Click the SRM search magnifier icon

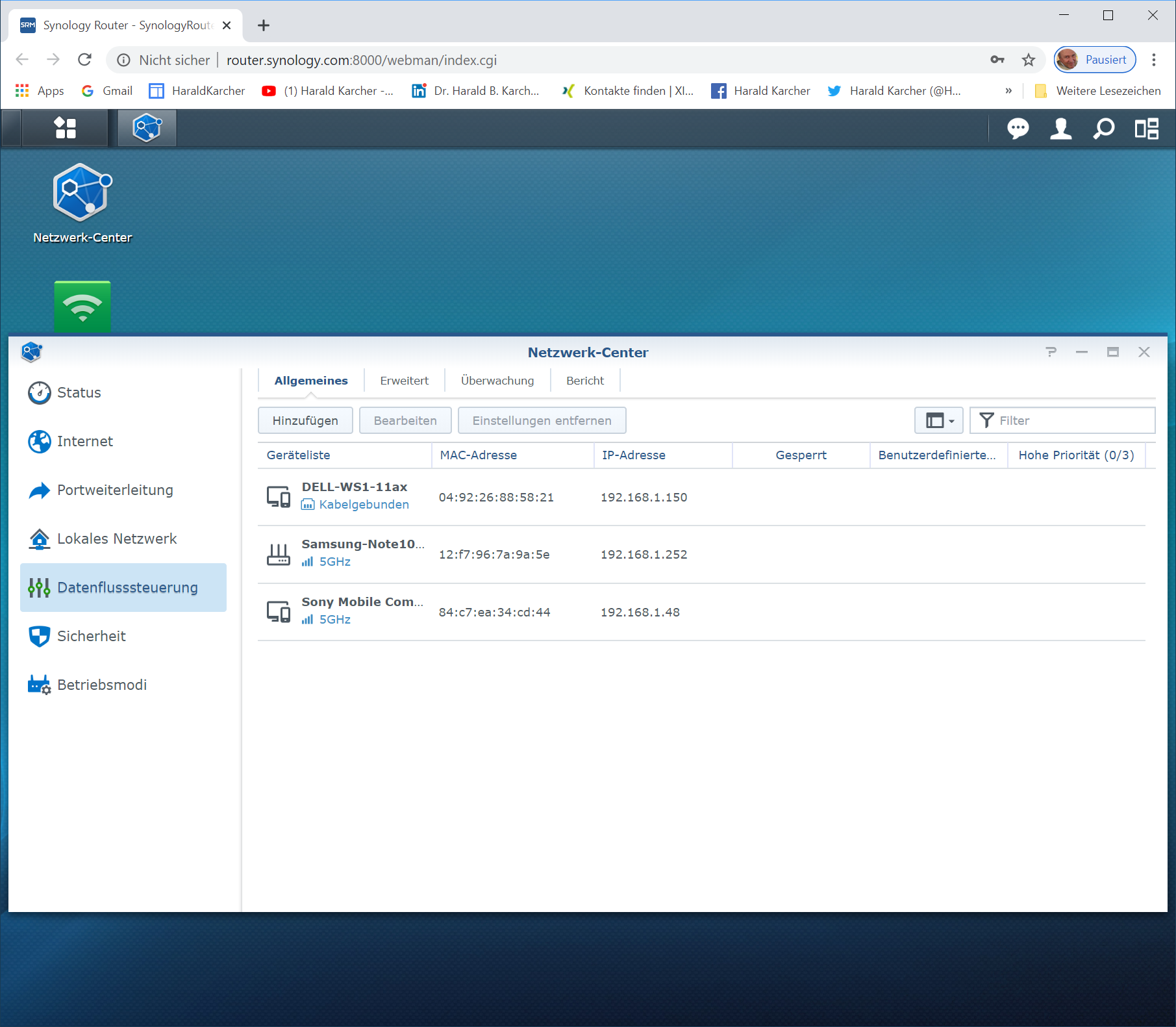click(1103, 129)
